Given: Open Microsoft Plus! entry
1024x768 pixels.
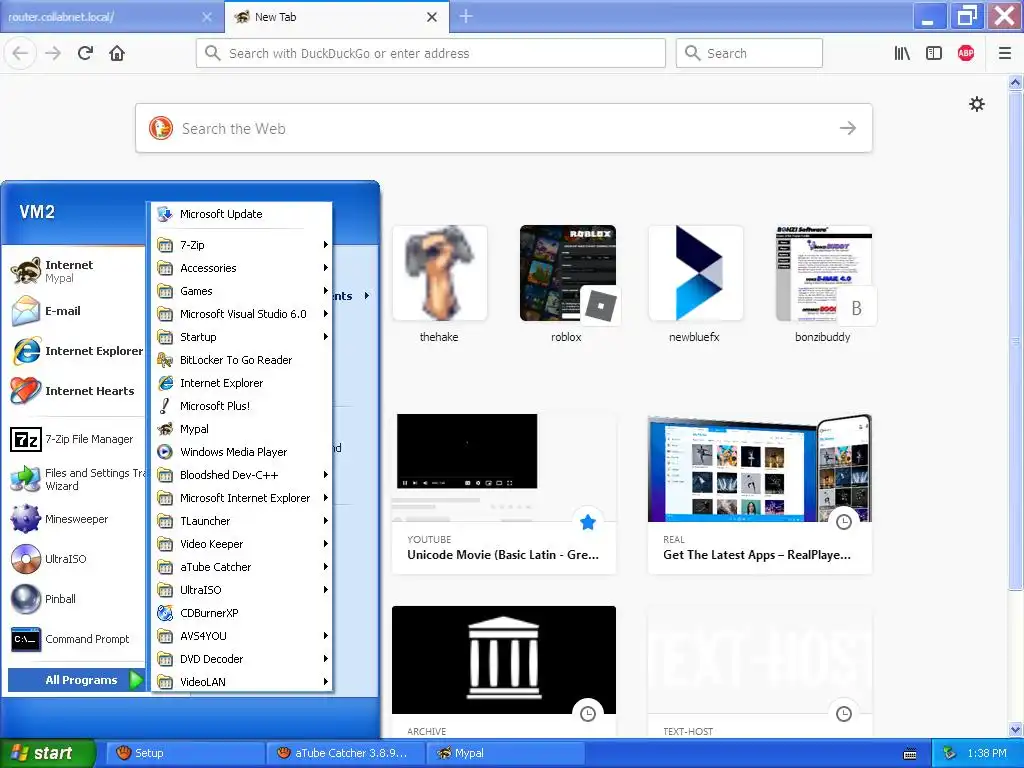Looking at the screenshot, I should (x=242, y=406).
